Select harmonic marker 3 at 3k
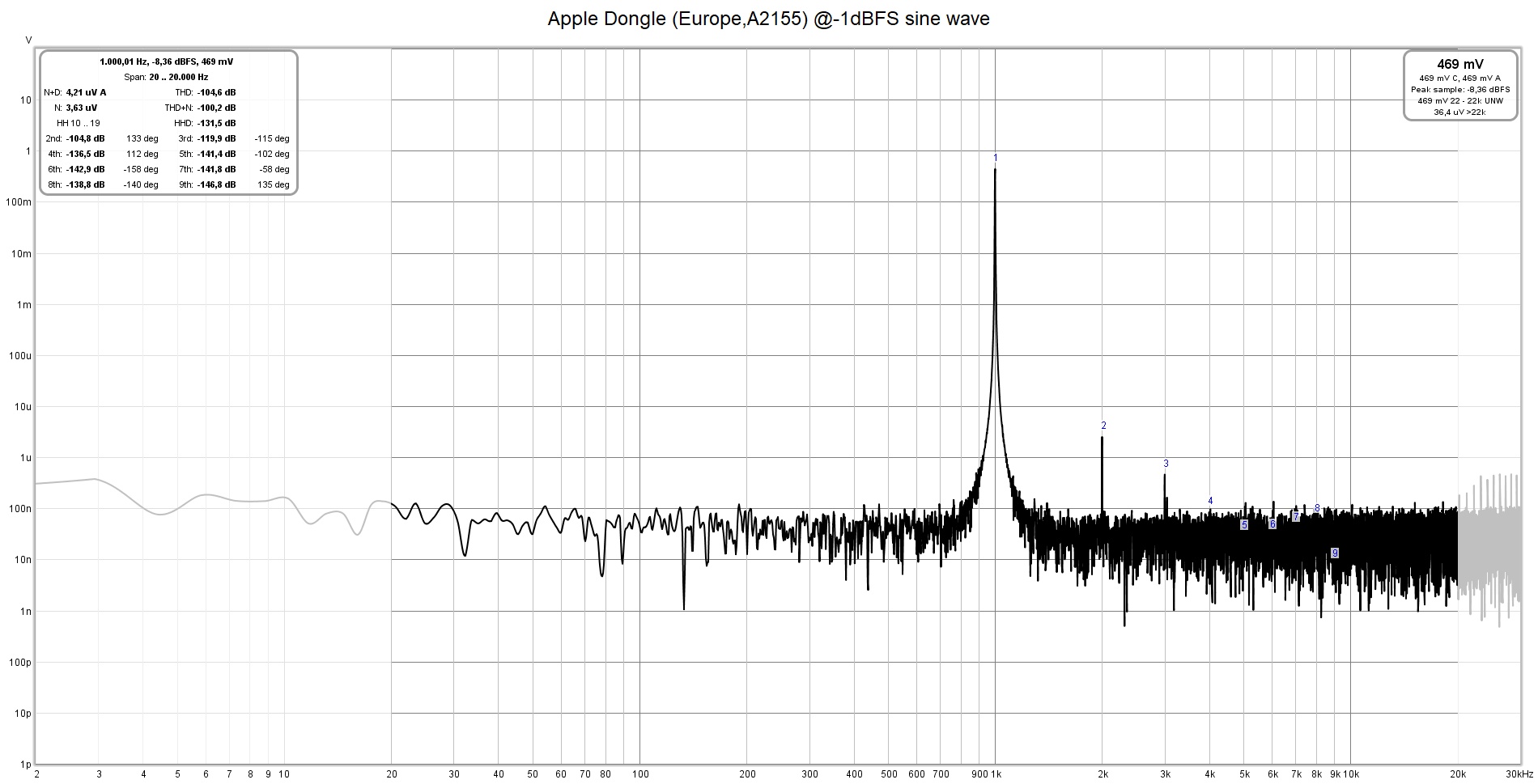 pos(1166,464)
